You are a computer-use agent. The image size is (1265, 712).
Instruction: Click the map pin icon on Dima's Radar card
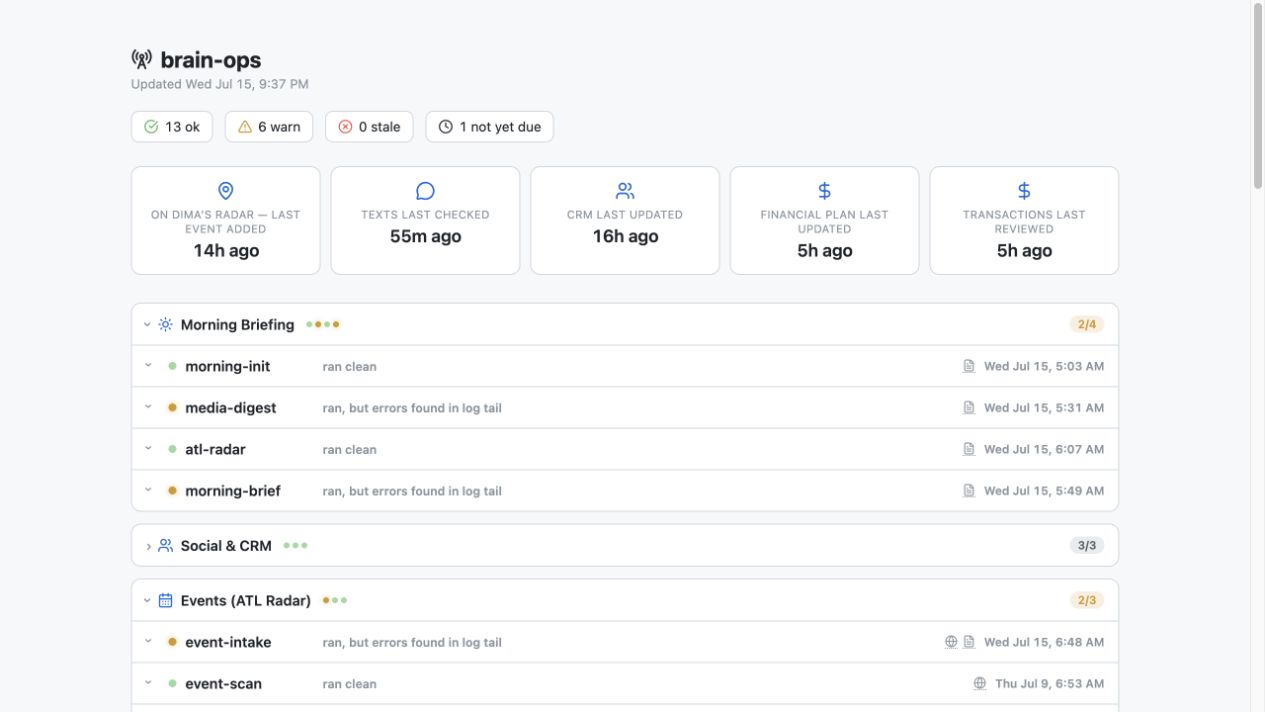pos(226,190)
